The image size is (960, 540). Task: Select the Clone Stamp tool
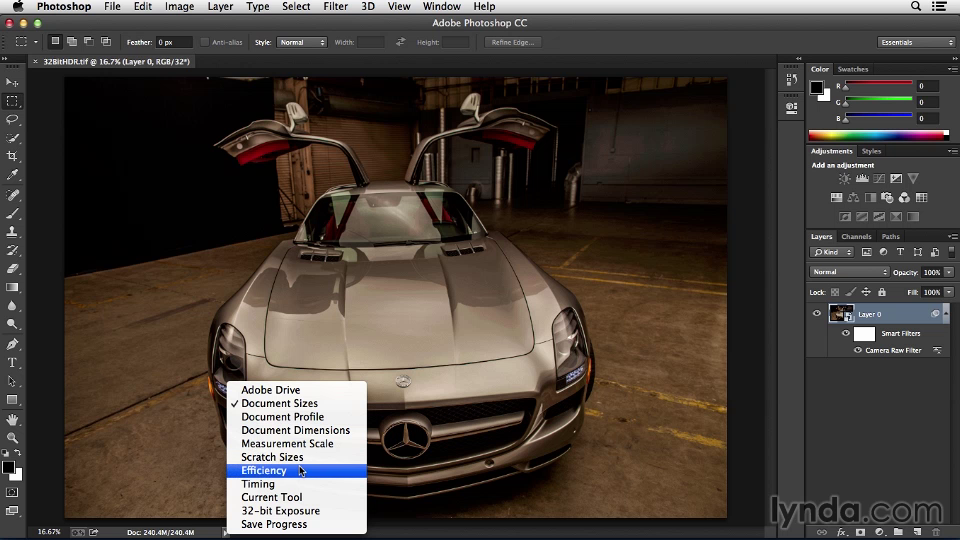pos(12,232)
